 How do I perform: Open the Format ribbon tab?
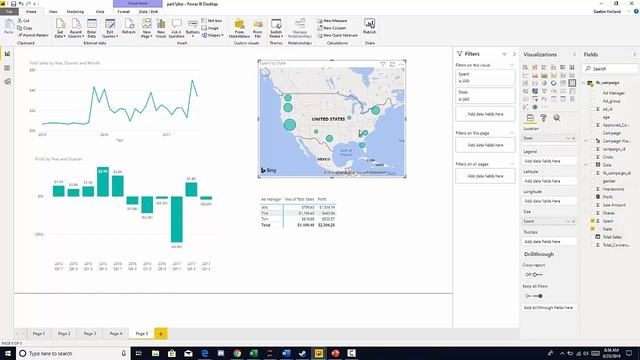point(123,12)
